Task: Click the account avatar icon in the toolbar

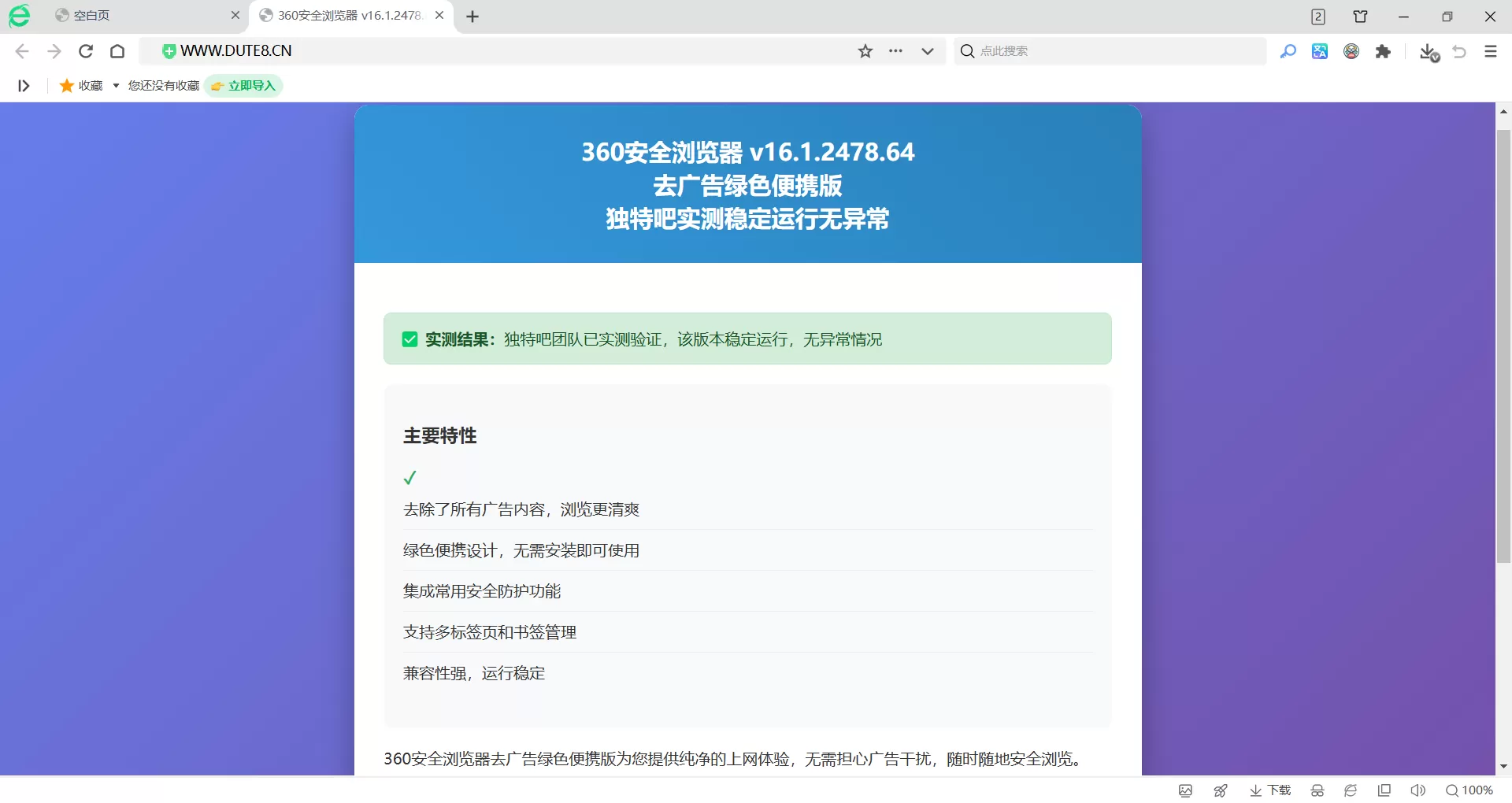Action: coord(1351,50)
